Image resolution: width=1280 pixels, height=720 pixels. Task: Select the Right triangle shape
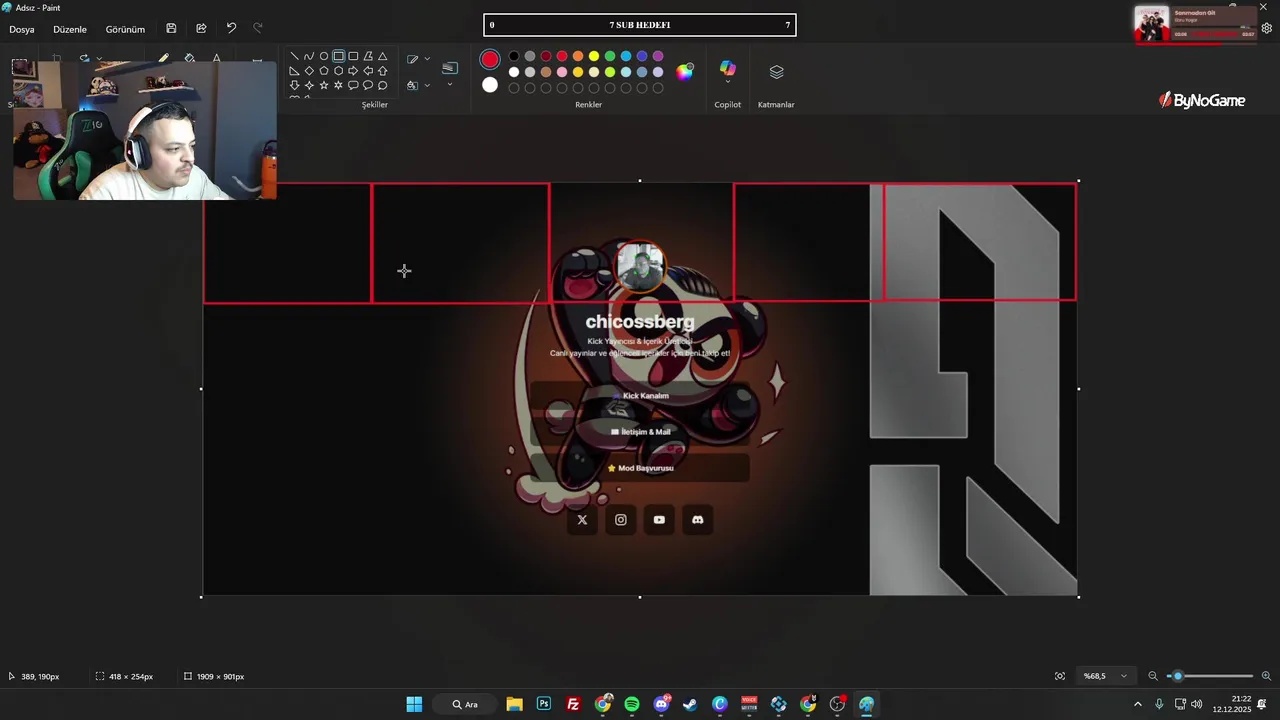click(294, 71)
